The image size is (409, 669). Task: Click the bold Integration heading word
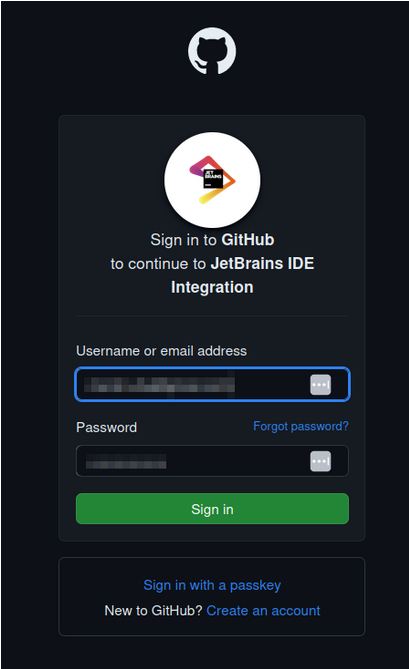tap(212, 287)
